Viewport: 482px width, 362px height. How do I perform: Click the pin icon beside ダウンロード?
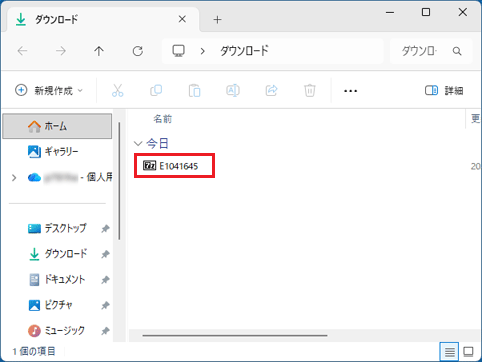105,254
